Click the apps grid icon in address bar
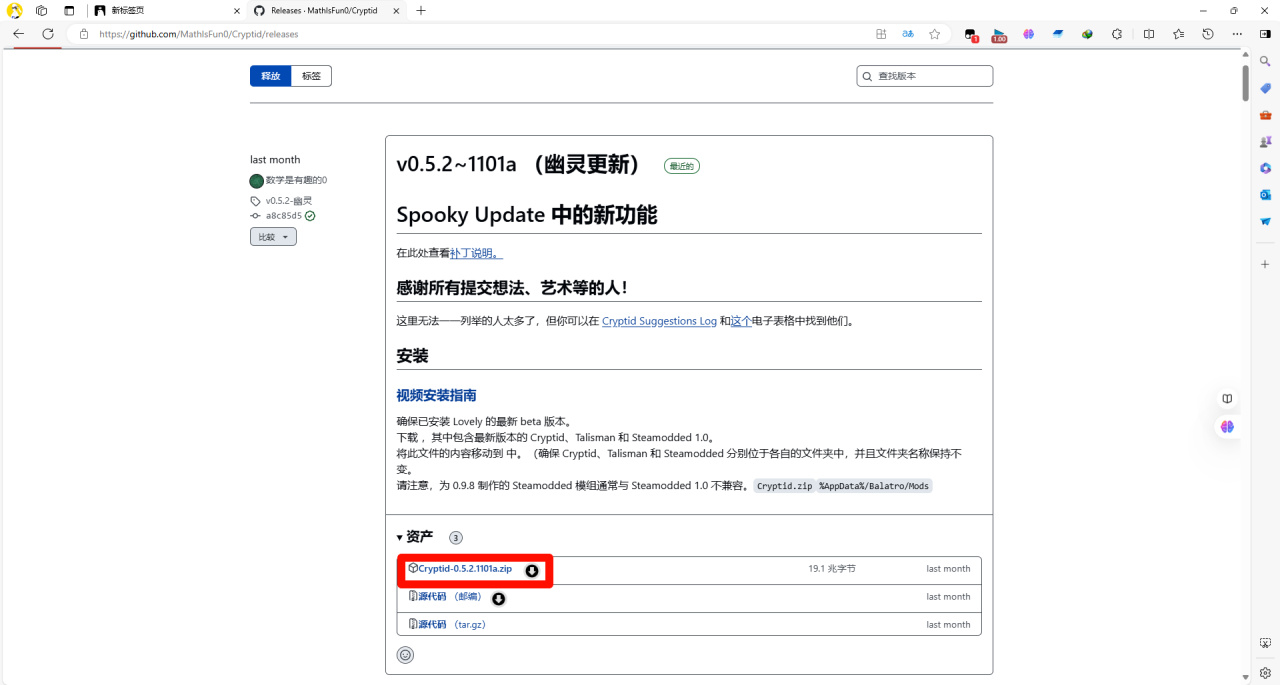The height and width of the screenshot is (685, 1280). (881, 33)
